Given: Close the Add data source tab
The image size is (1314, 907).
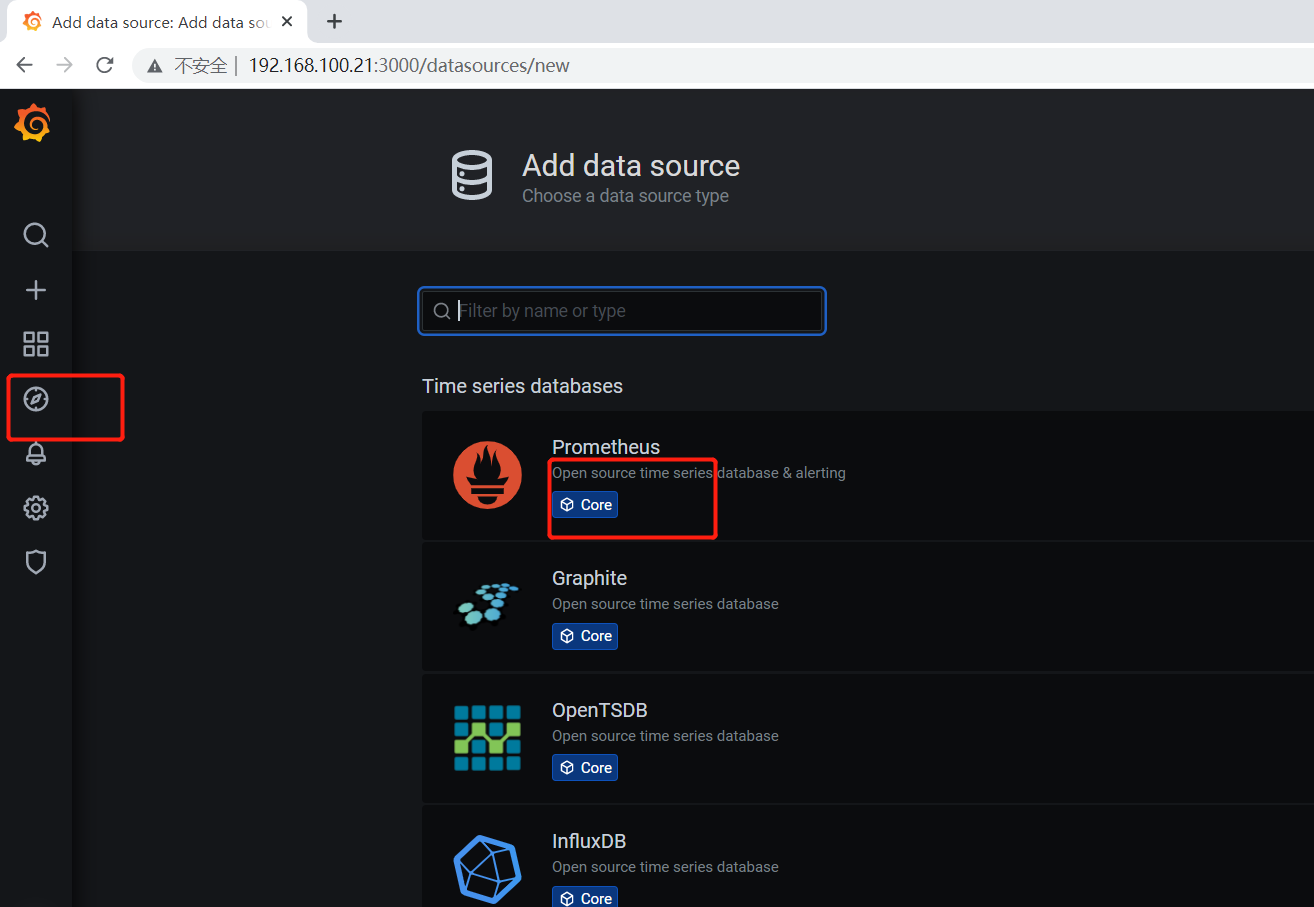Looking at the screenshot, I should coord(289,22).
